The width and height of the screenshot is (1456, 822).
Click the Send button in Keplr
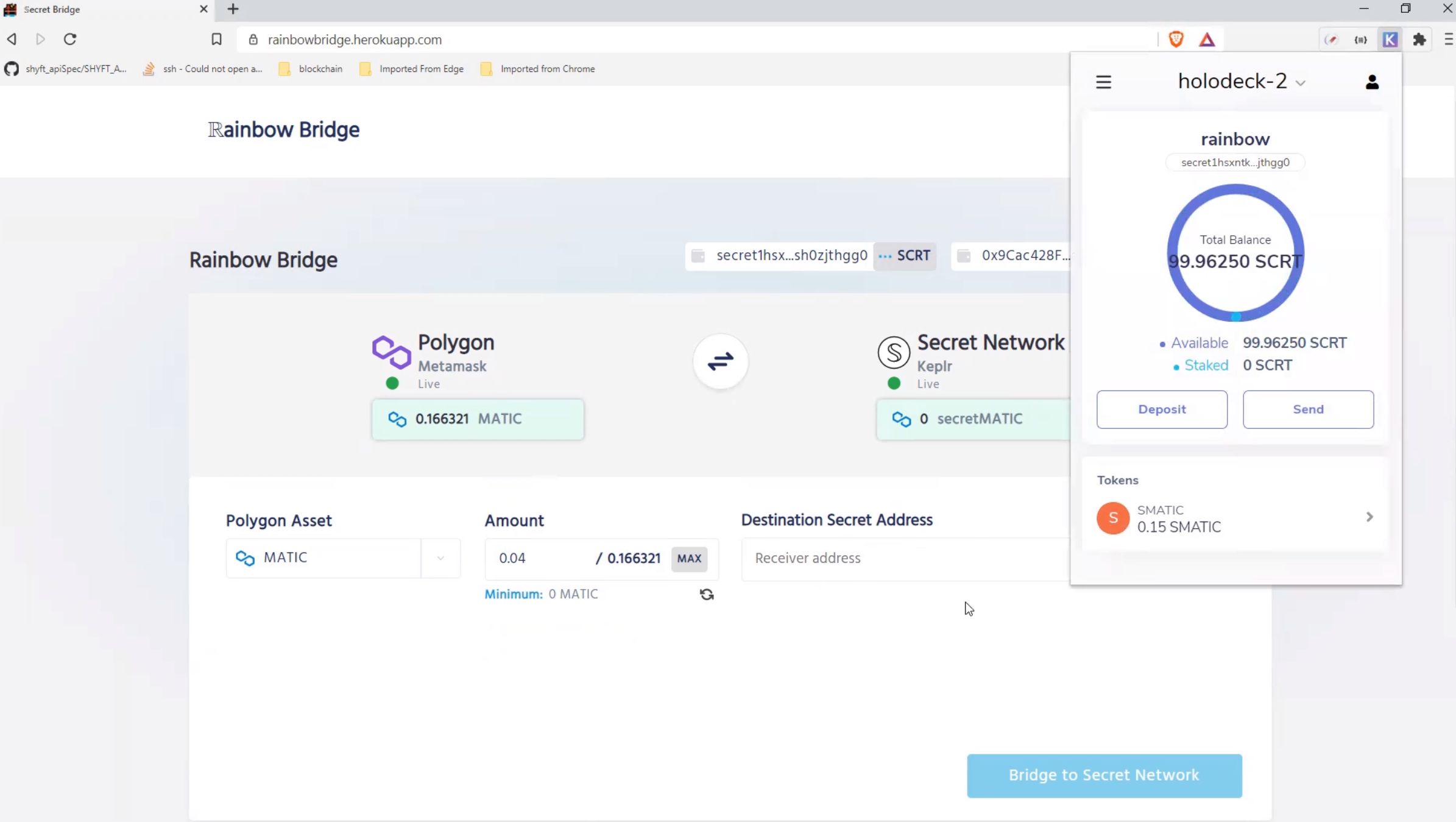[1308, 409]
